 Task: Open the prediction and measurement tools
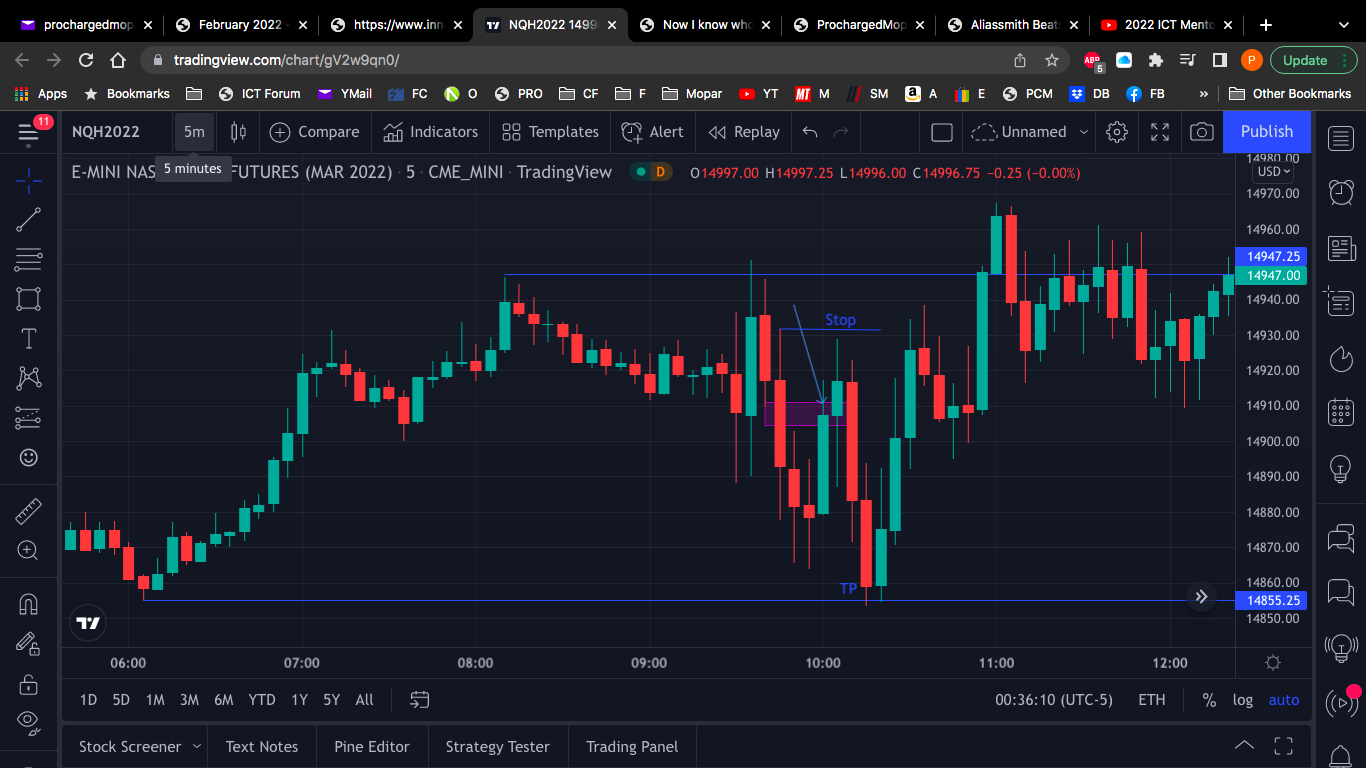pyautogui.click(x=28, y=417)
